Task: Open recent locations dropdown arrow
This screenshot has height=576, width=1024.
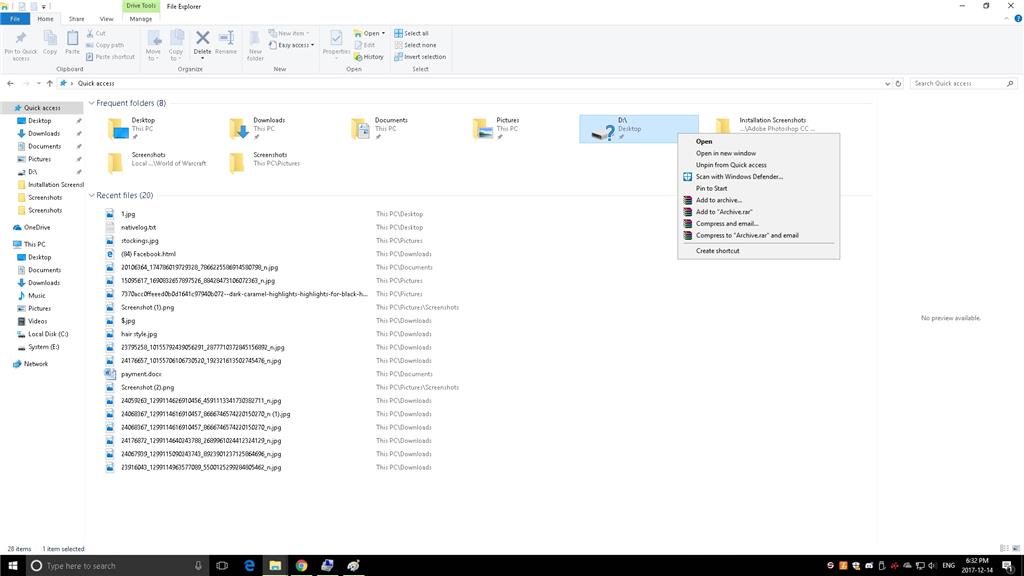Action: click(x=39, y=84)
